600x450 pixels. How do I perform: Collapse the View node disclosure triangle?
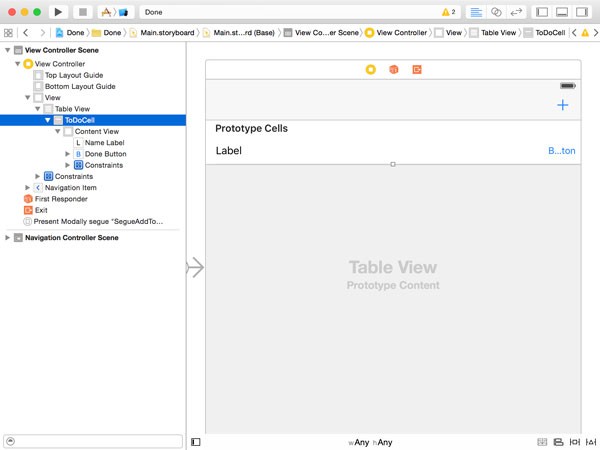28,98
